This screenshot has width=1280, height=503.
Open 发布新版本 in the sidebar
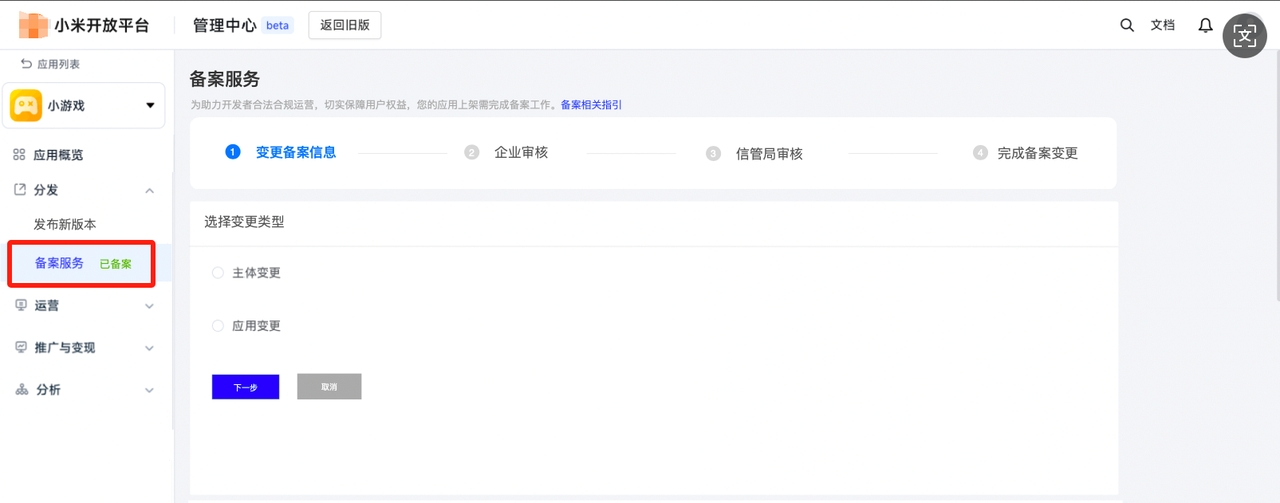(x=65, y=224)
